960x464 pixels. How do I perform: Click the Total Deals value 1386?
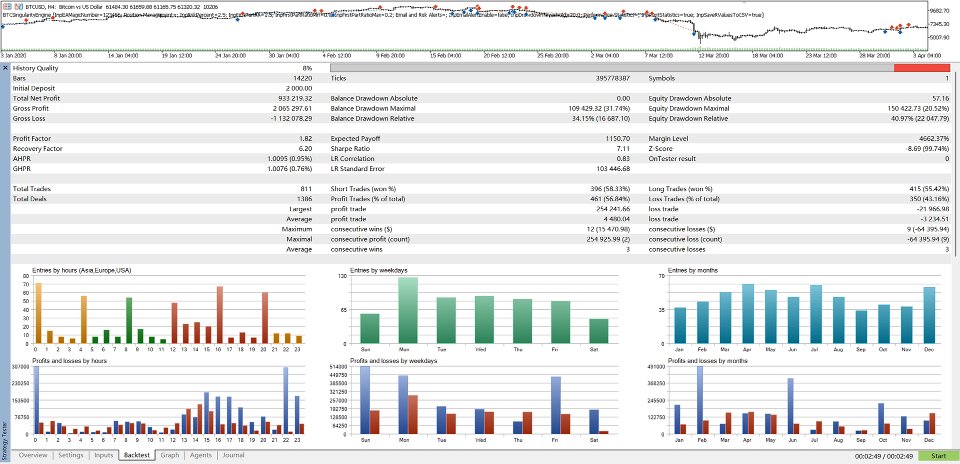[x=305, y=198]
